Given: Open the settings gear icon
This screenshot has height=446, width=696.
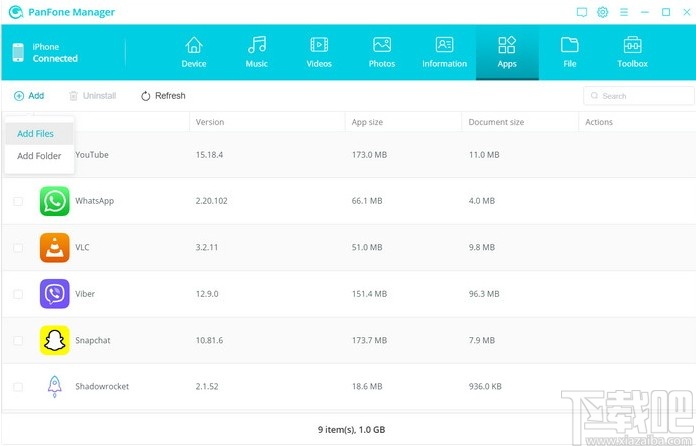Looking at the screenshot, I should point(602,12).
